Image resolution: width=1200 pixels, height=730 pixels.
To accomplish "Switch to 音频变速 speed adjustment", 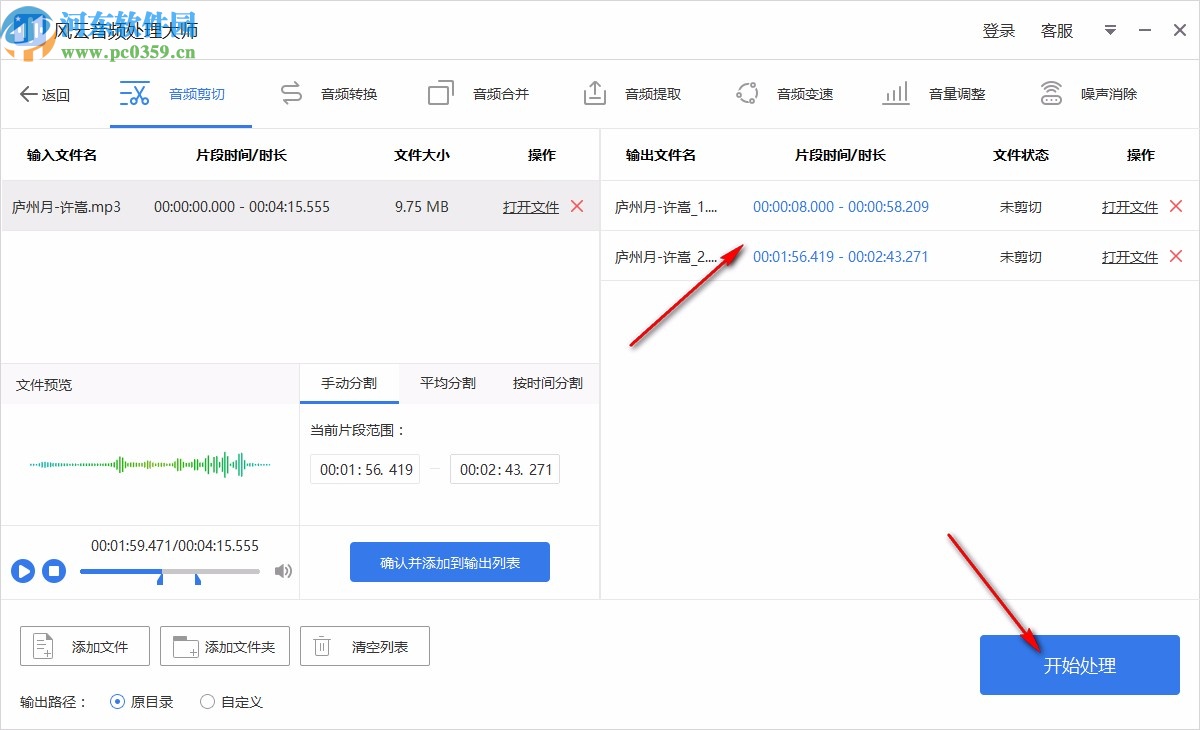I will coord(805,93).
